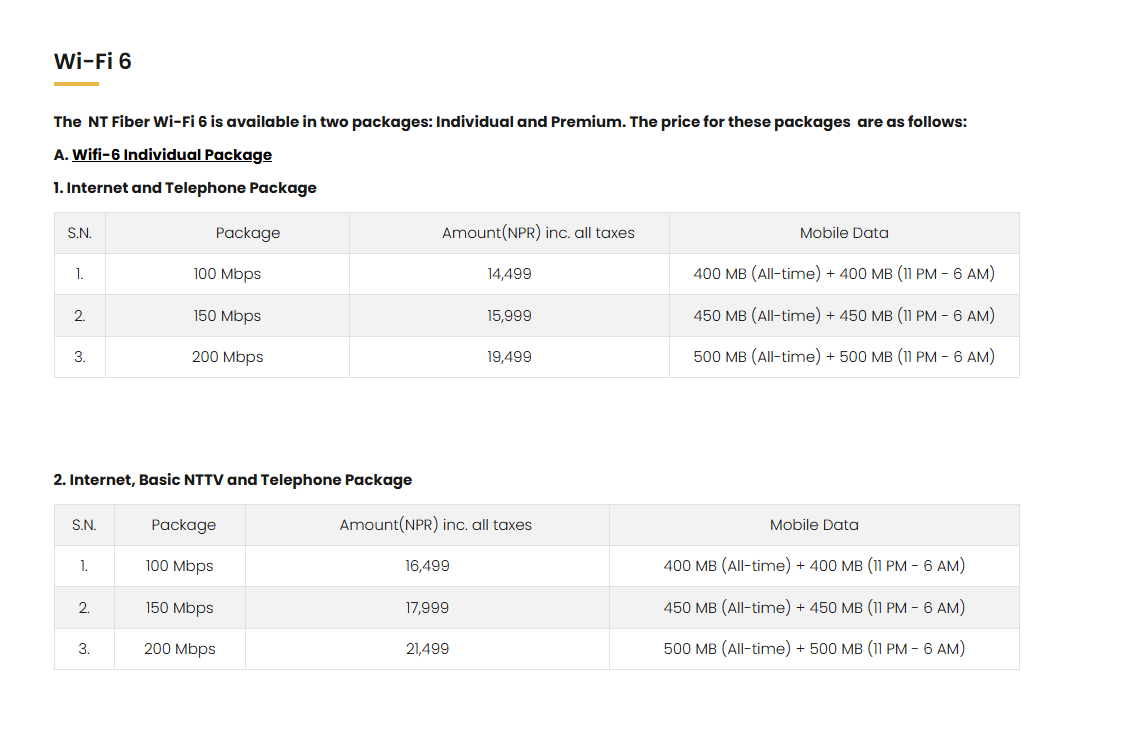Click 100 Mbps in Internet and Telephone table
1130x741 pixels.
pyautogui.click(x=227, y=274)
